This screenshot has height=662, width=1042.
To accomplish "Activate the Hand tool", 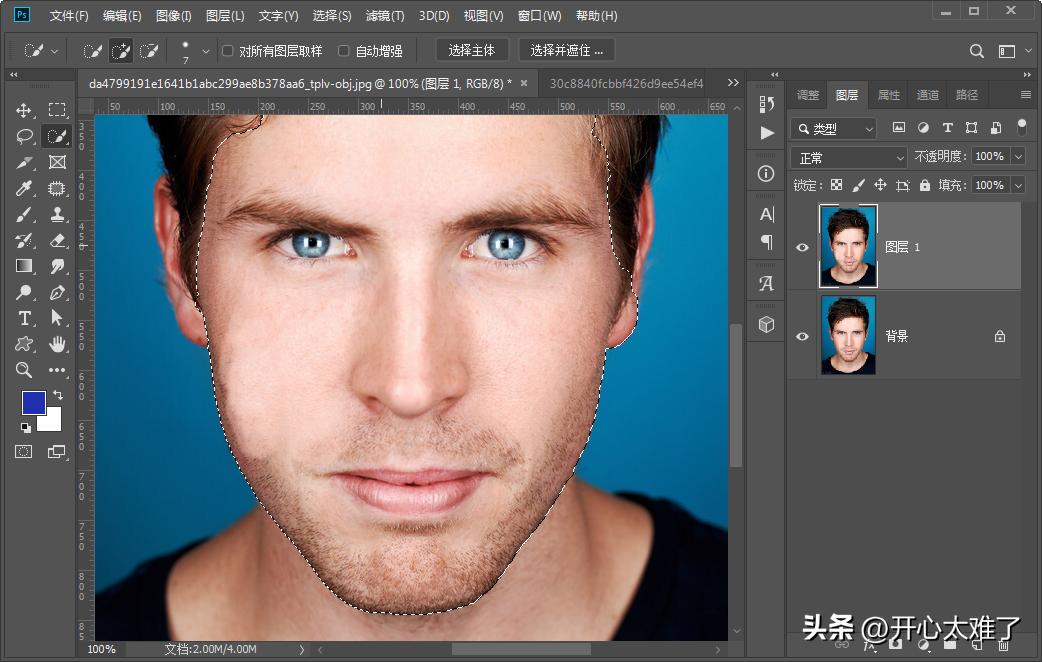I will tap(57, 344).
